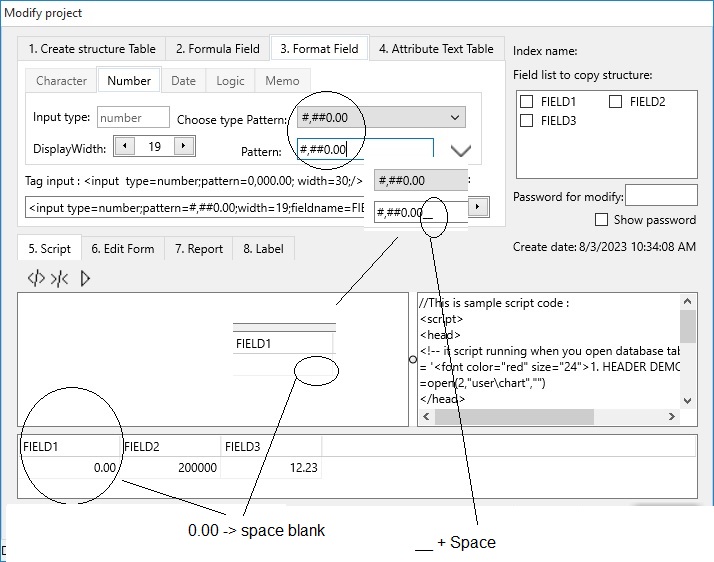This screenshot has width=714, height=562.
Task: Decrease DisplayWidth with the left arrow
Action: click(123, 146)
